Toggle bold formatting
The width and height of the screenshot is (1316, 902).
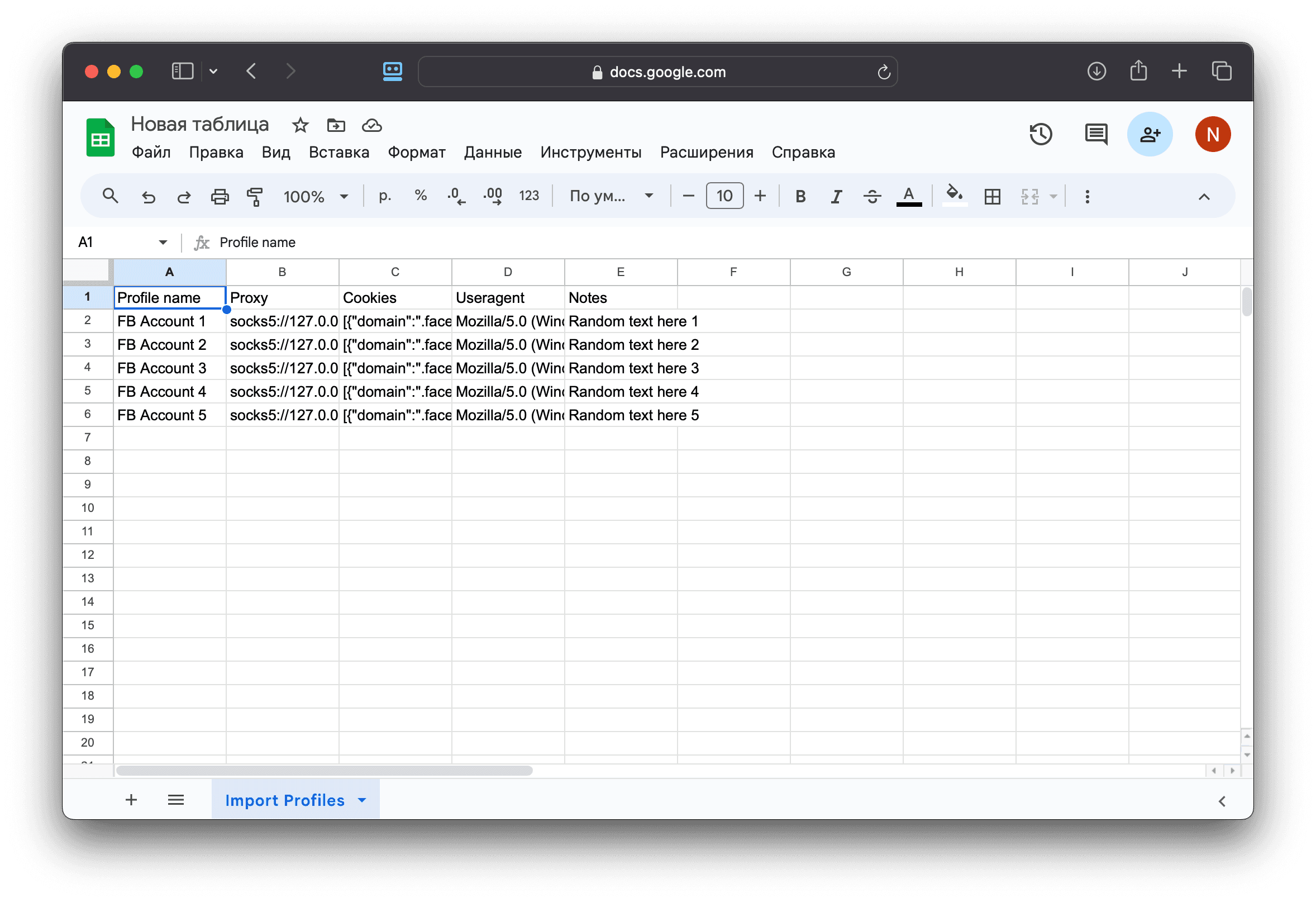pyautogui.click(x=800, y=197)
